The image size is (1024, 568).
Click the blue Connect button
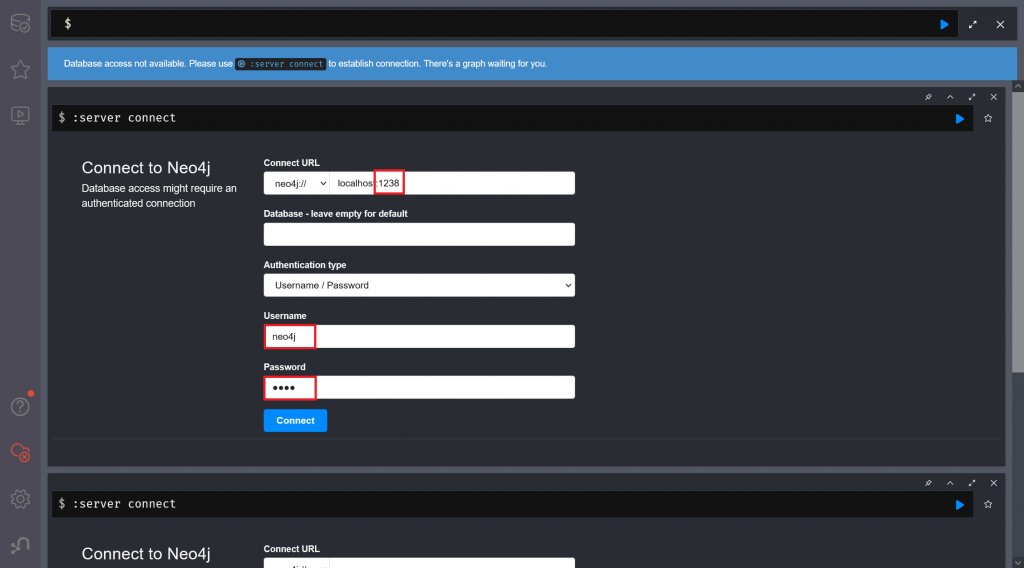(x=295, y=420)
